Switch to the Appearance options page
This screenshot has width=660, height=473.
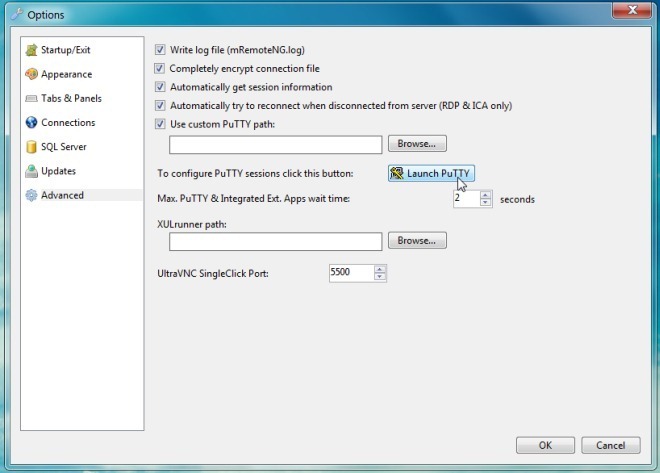coord(67,74)
